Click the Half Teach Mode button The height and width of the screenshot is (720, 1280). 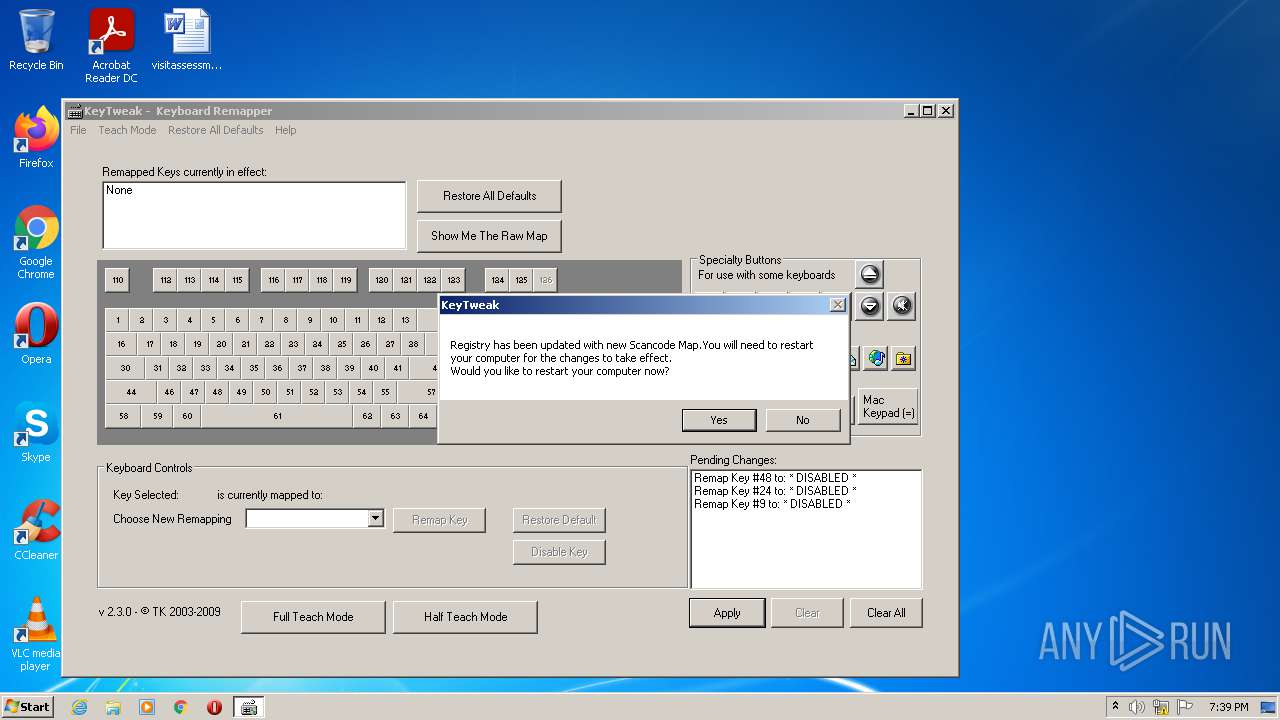pyautogui.click(x=465, y=617)
